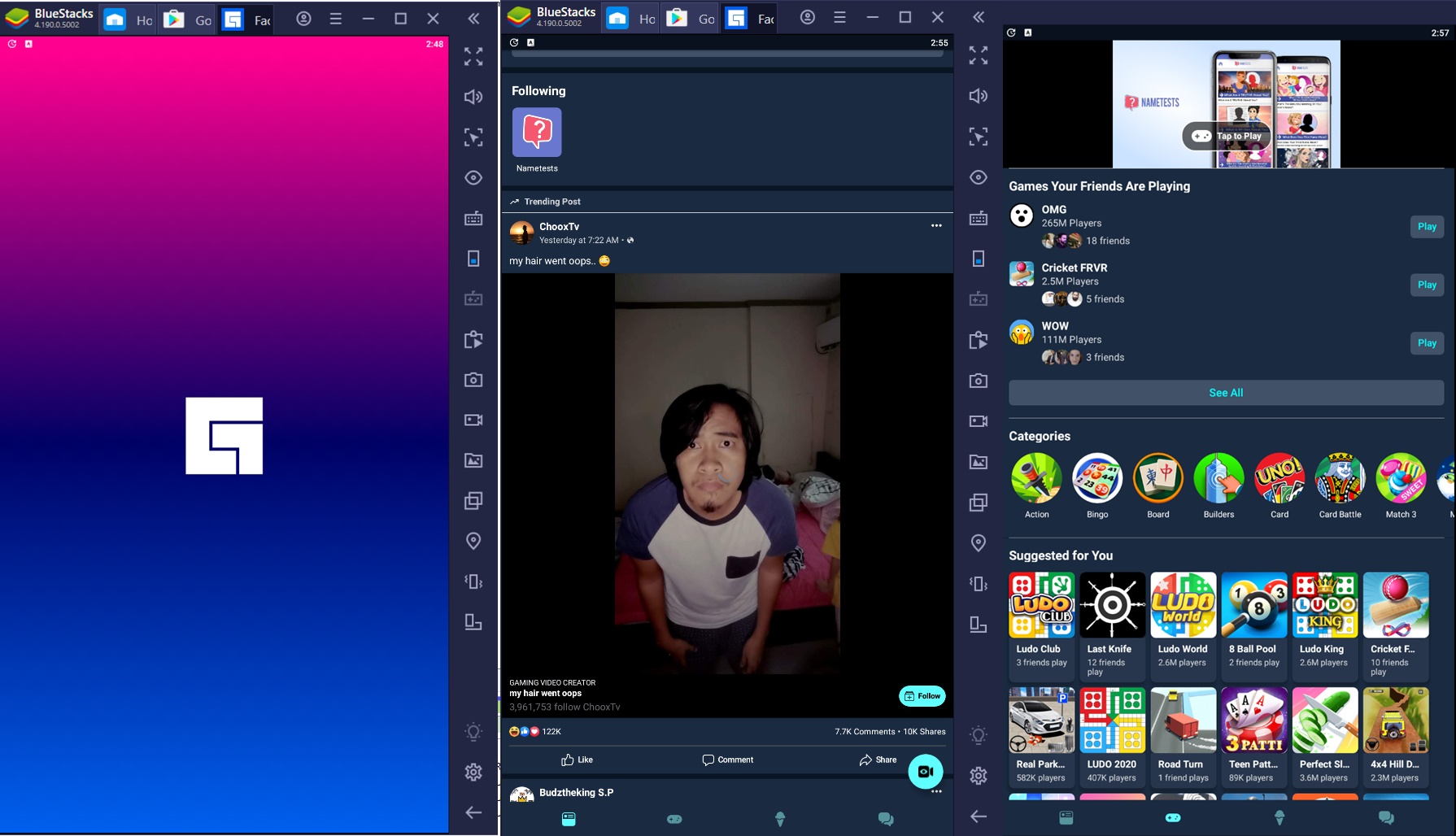
Task: Open settings gear in middle window's sidebar
Action: click(979, 776)
